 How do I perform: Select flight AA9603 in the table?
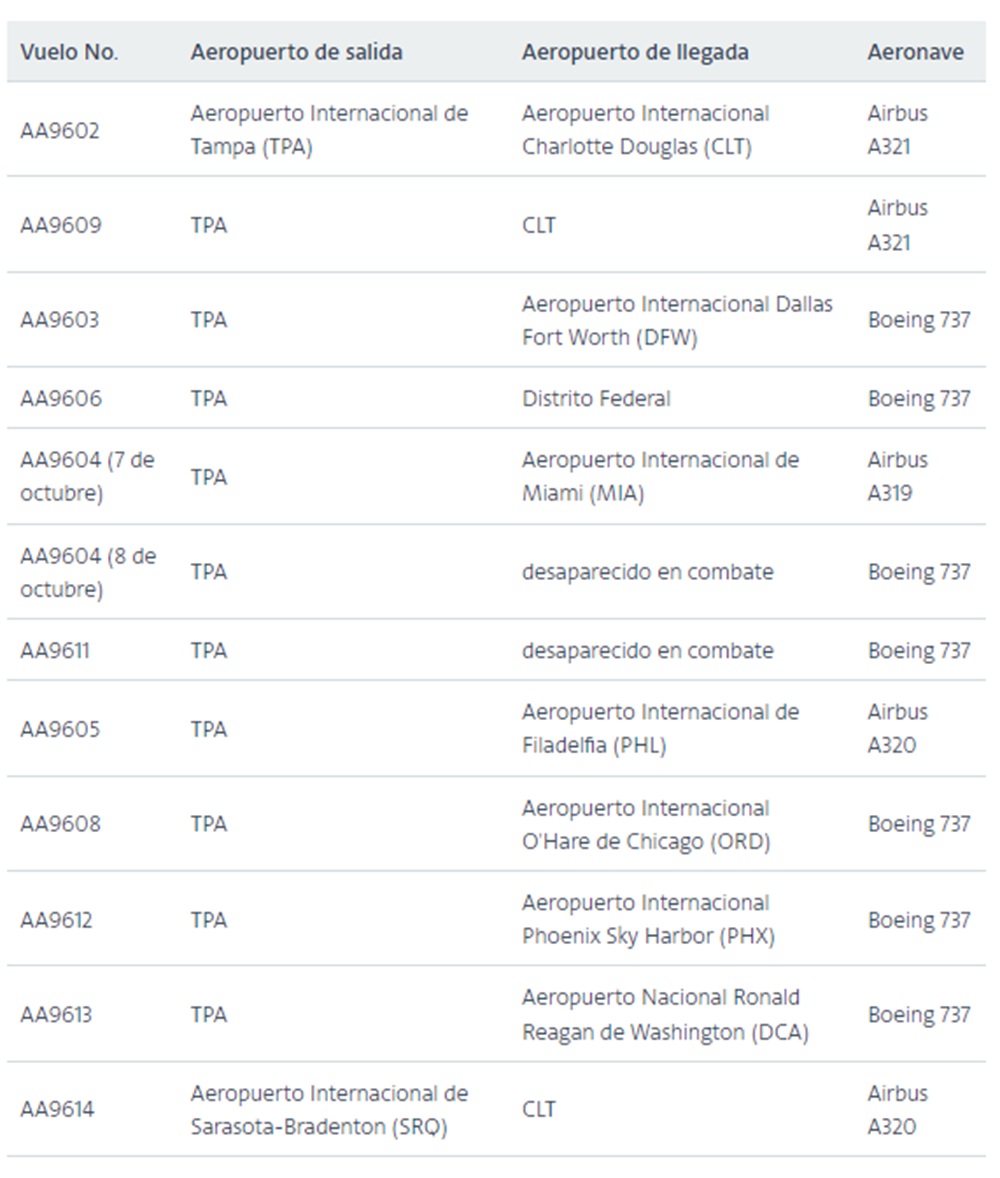(59, 319)
